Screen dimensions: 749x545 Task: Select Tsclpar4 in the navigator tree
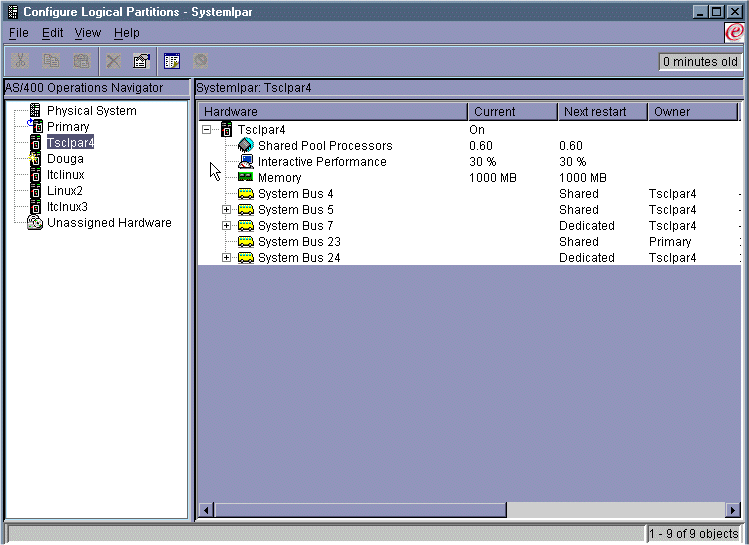pos(70,142)
